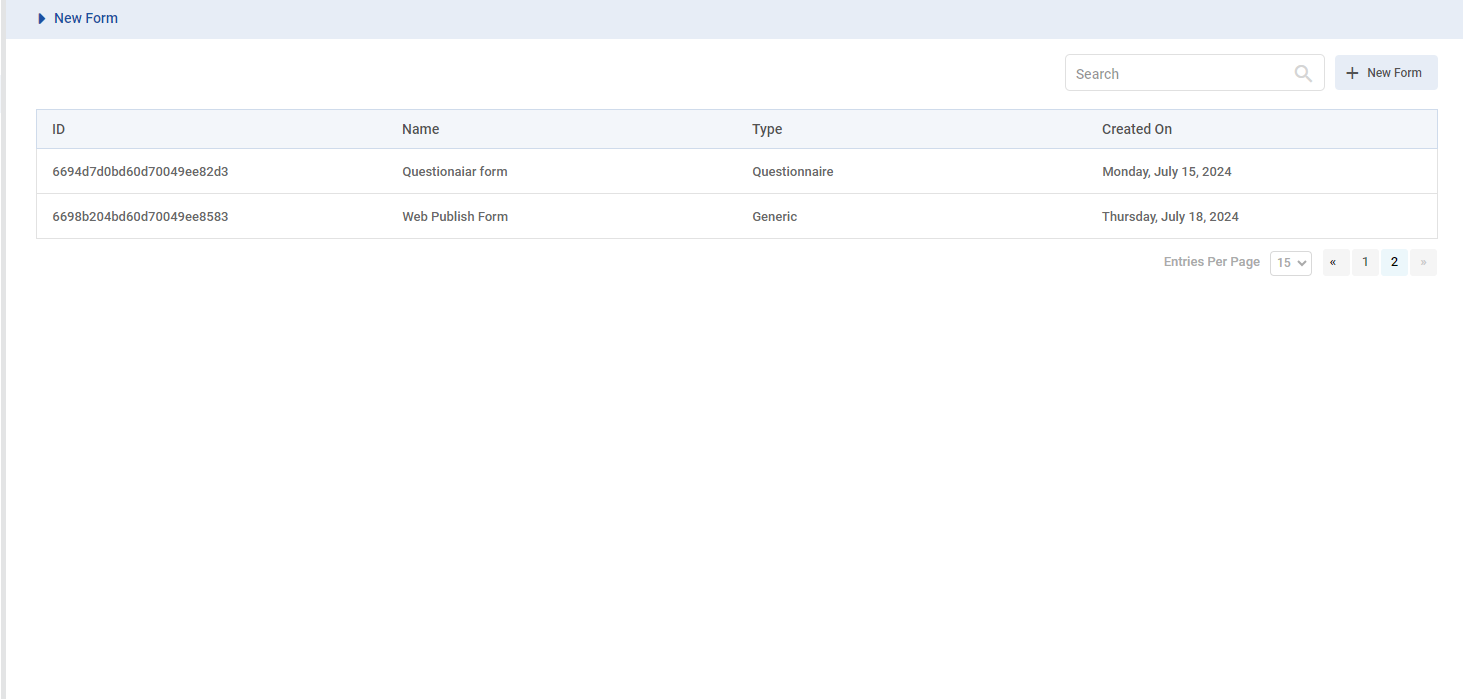This screenshot has height=699, width=1463.
Task: Click the search magnifier icon
Action: click(1303, 73)
